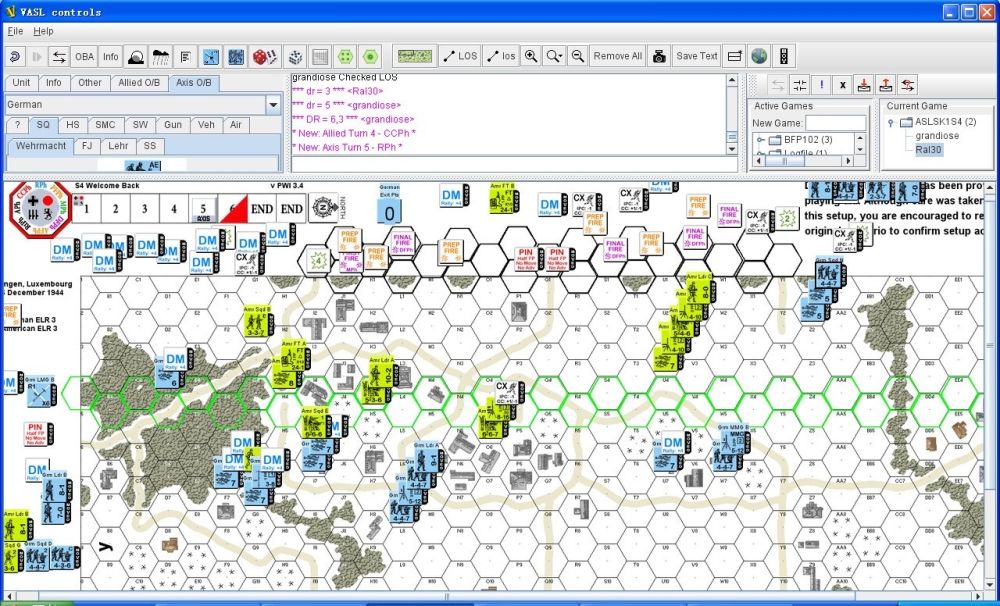This screenshot has width=1000, height=606.
Task: Open the notes text-lines icon
Action: [x=186, y=56]
